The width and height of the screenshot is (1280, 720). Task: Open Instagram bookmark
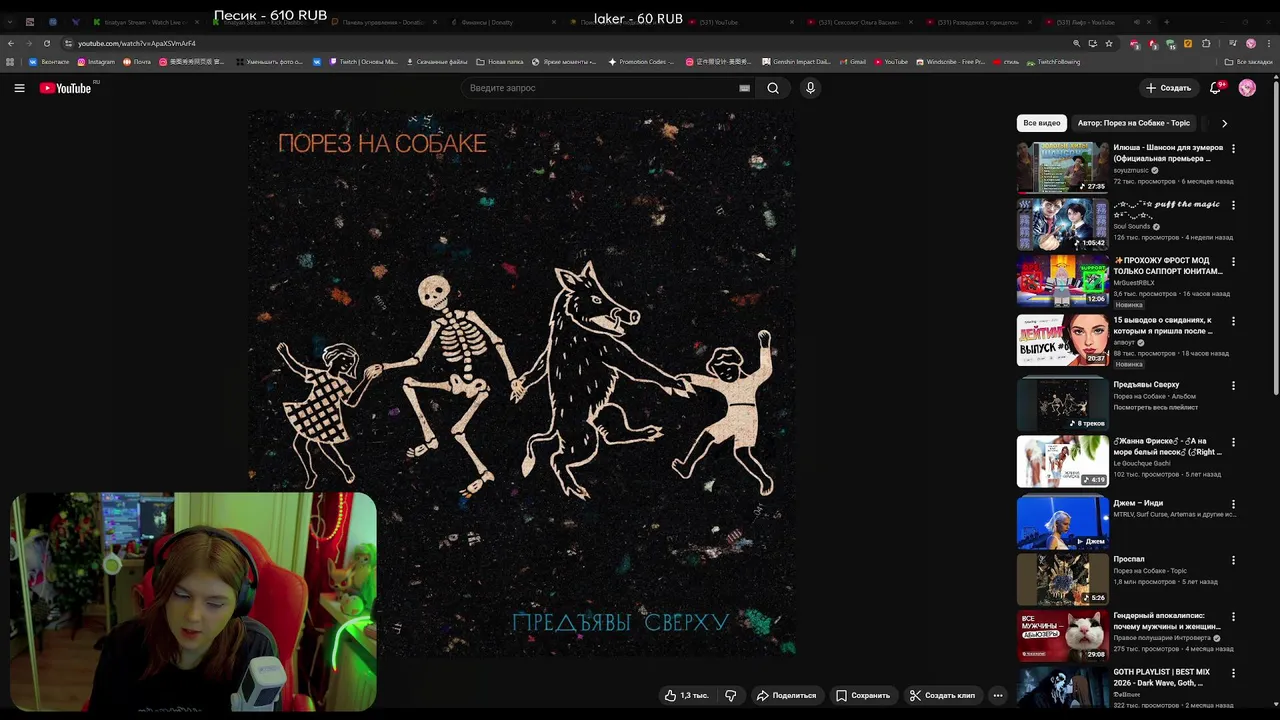96,62
